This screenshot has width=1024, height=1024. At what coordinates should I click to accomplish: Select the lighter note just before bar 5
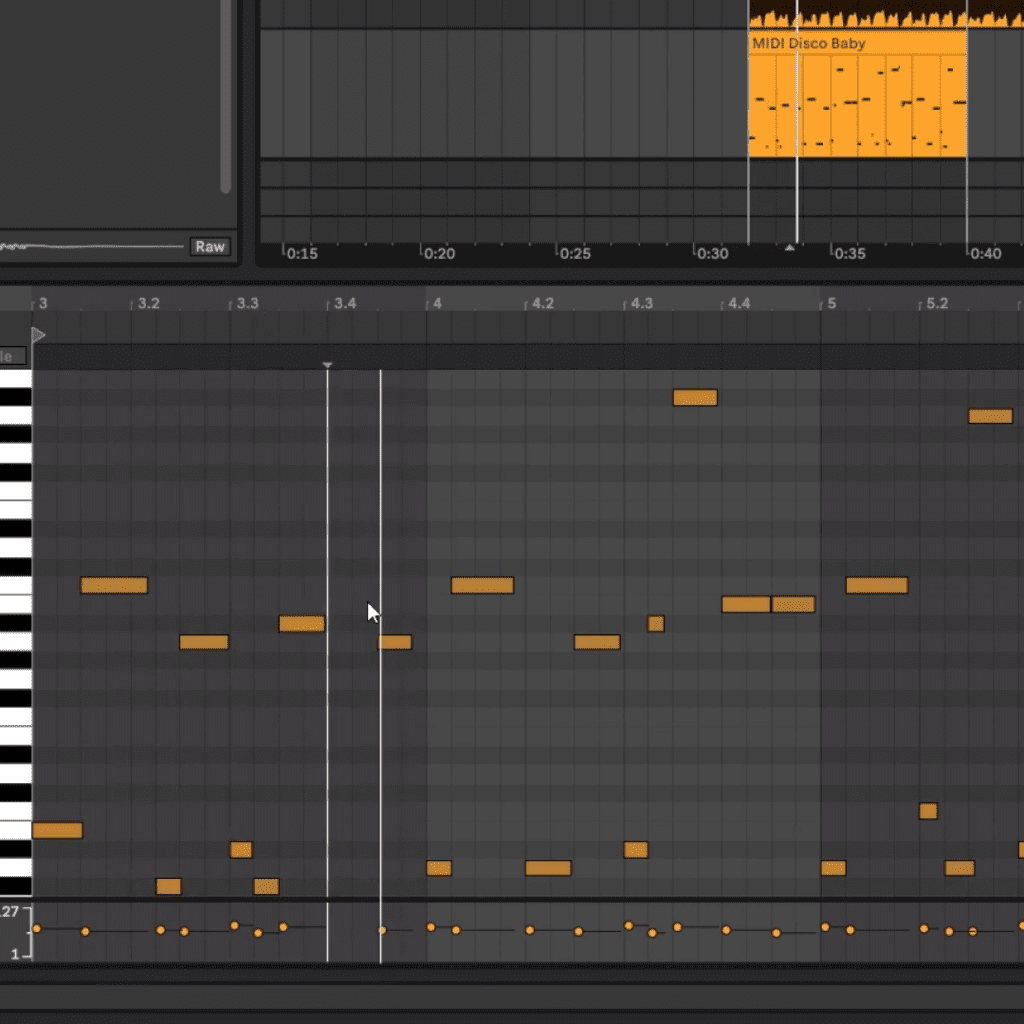[x=793, y=604]
